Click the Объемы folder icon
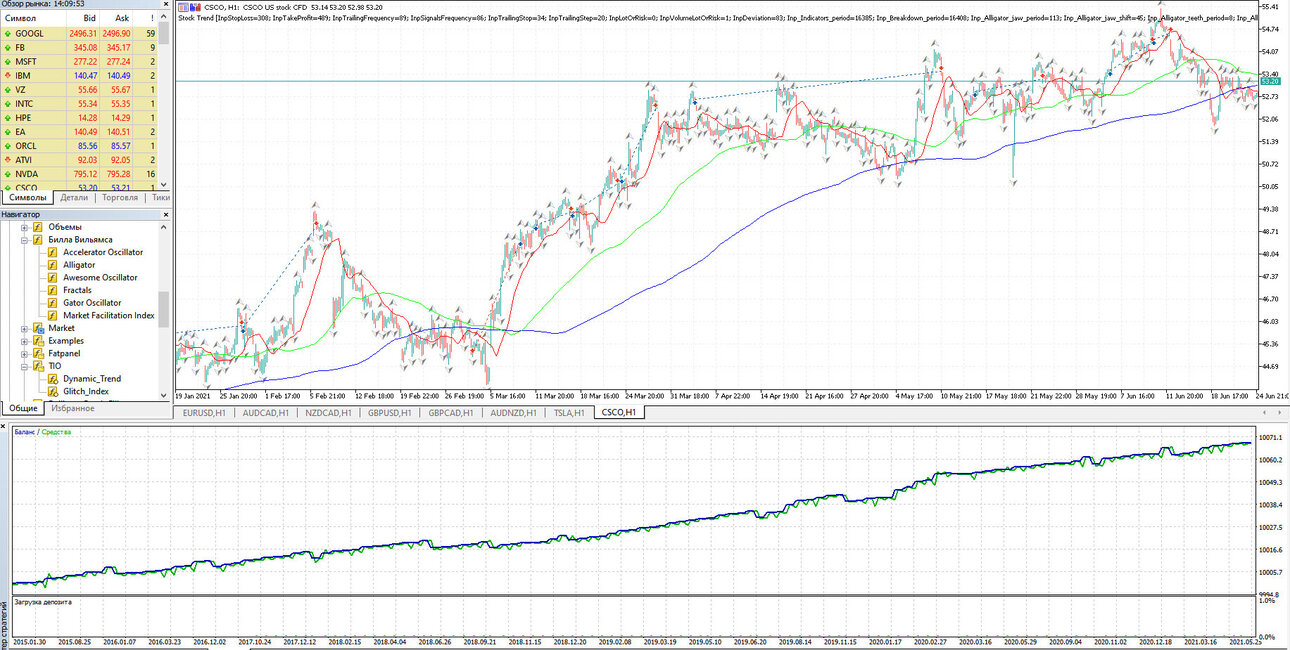Viewport: 1290px width, 650px height. coord(38,227)
